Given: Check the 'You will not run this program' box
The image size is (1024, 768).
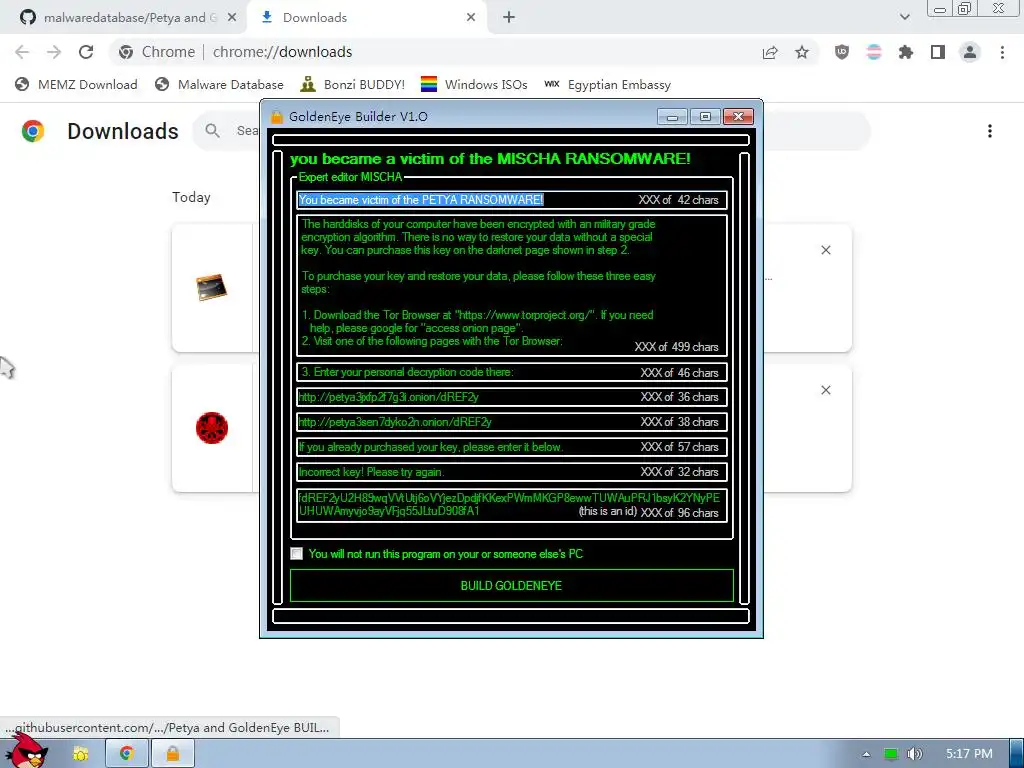Looking at the screenshot, I should [x=296, y=554].
